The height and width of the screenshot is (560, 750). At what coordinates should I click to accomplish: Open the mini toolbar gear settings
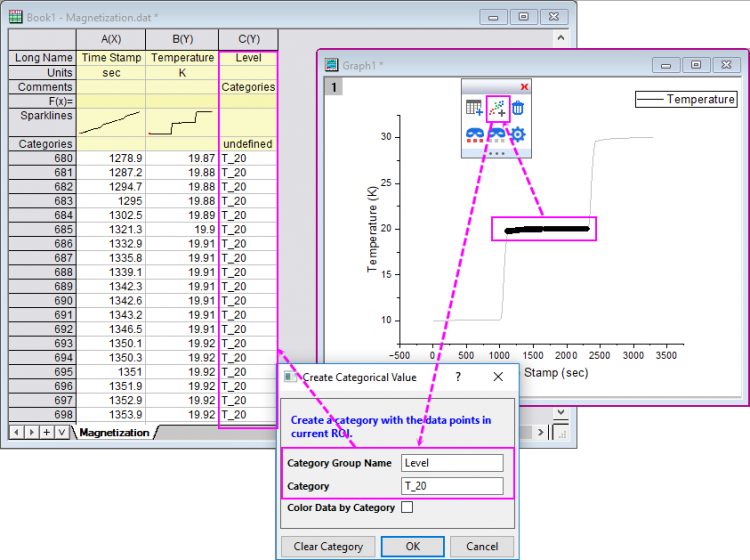tap(518, 135)
